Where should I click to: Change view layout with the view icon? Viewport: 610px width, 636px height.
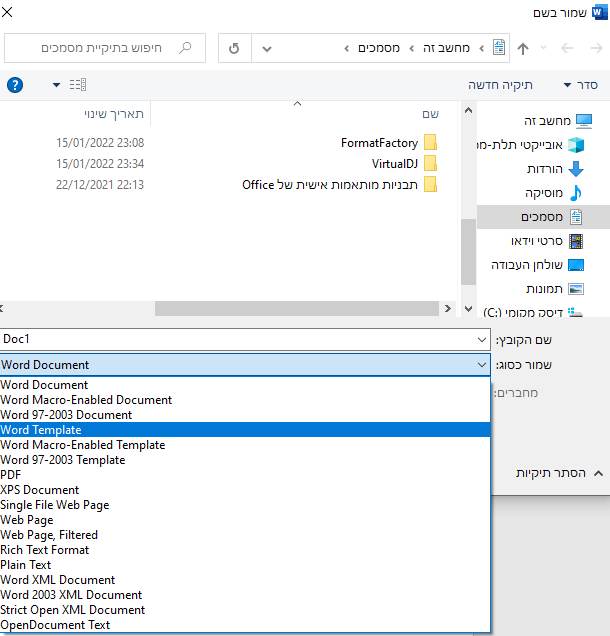coord(77,85)
